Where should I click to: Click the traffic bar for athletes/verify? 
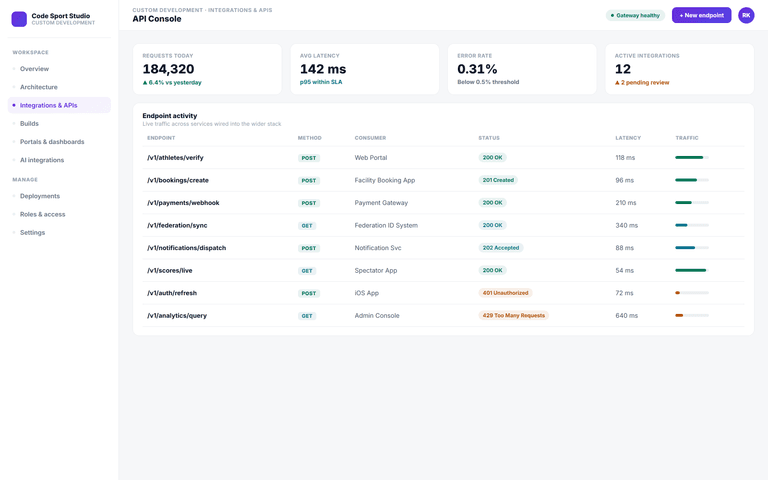pyautogui.click(x=692, y=158)
